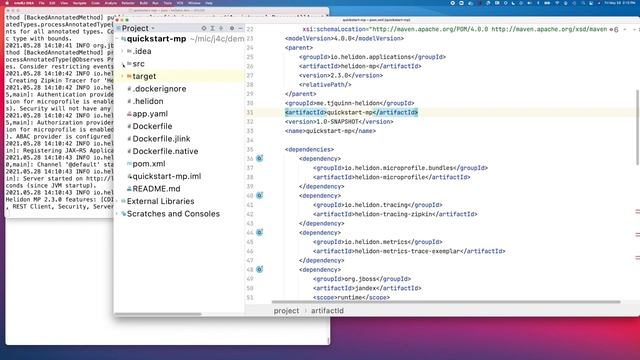Open the View menu
640x360 pixels.
coord(64,3)
